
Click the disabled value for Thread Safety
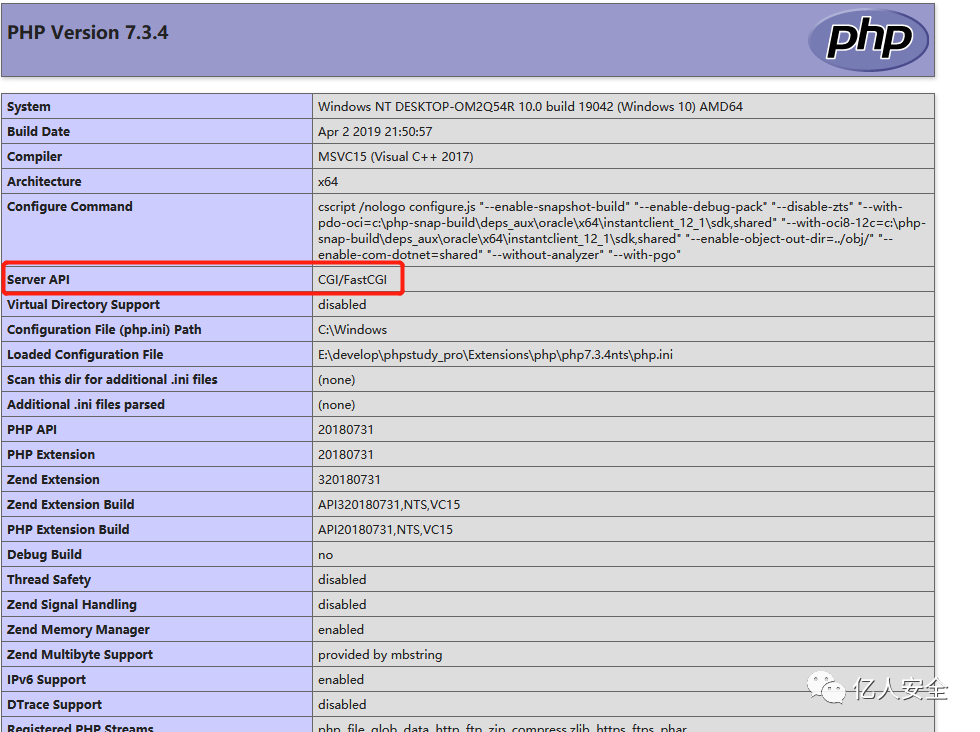pyautogui.click(x=342, y=579)
